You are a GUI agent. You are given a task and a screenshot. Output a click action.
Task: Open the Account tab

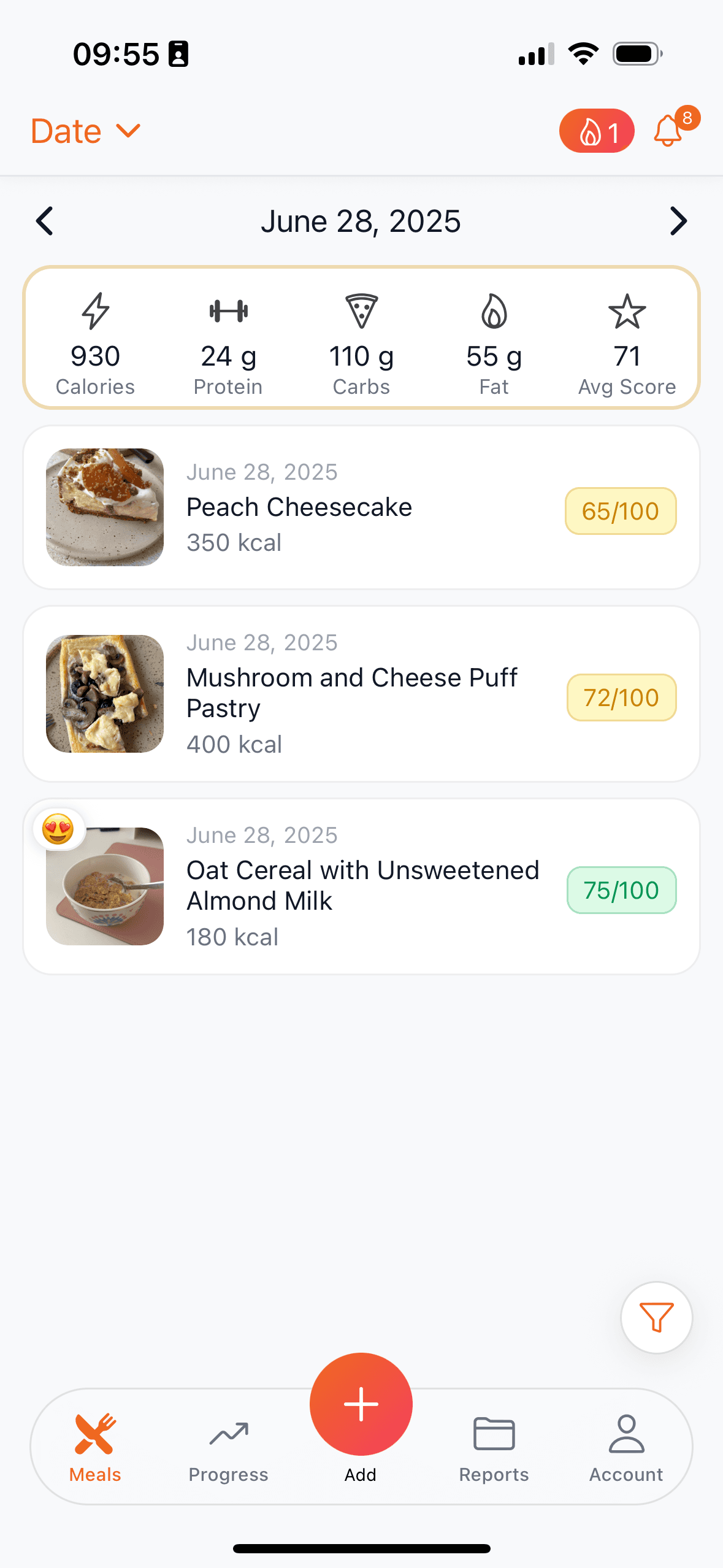[626, 1447]
